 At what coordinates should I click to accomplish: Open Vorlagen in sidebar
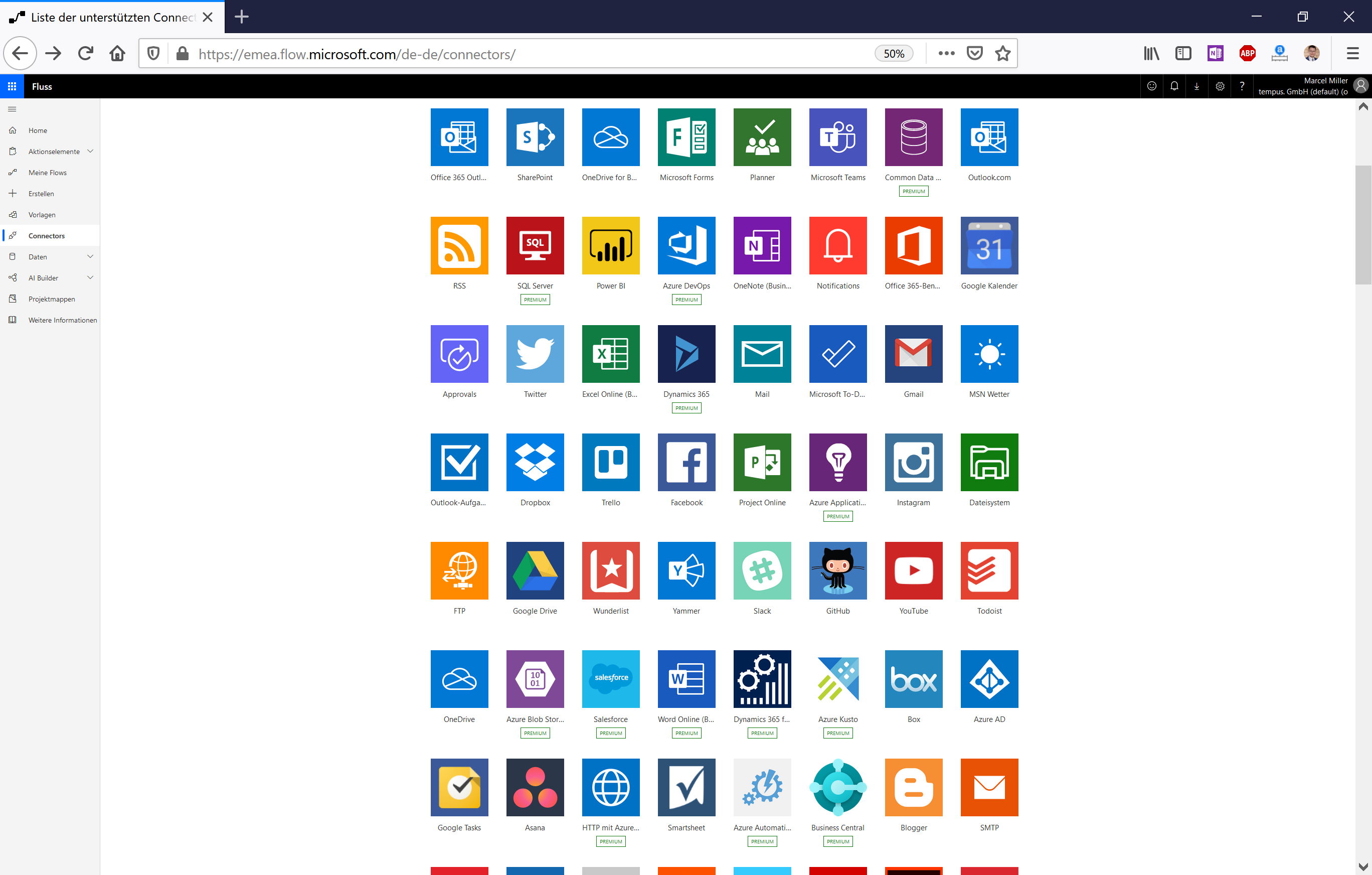point(50,215)
